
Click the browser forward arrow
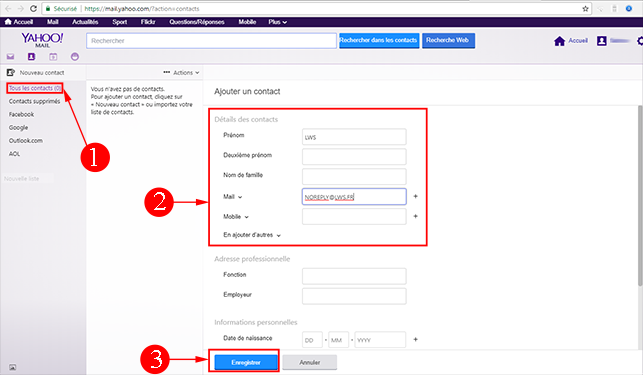21,9
